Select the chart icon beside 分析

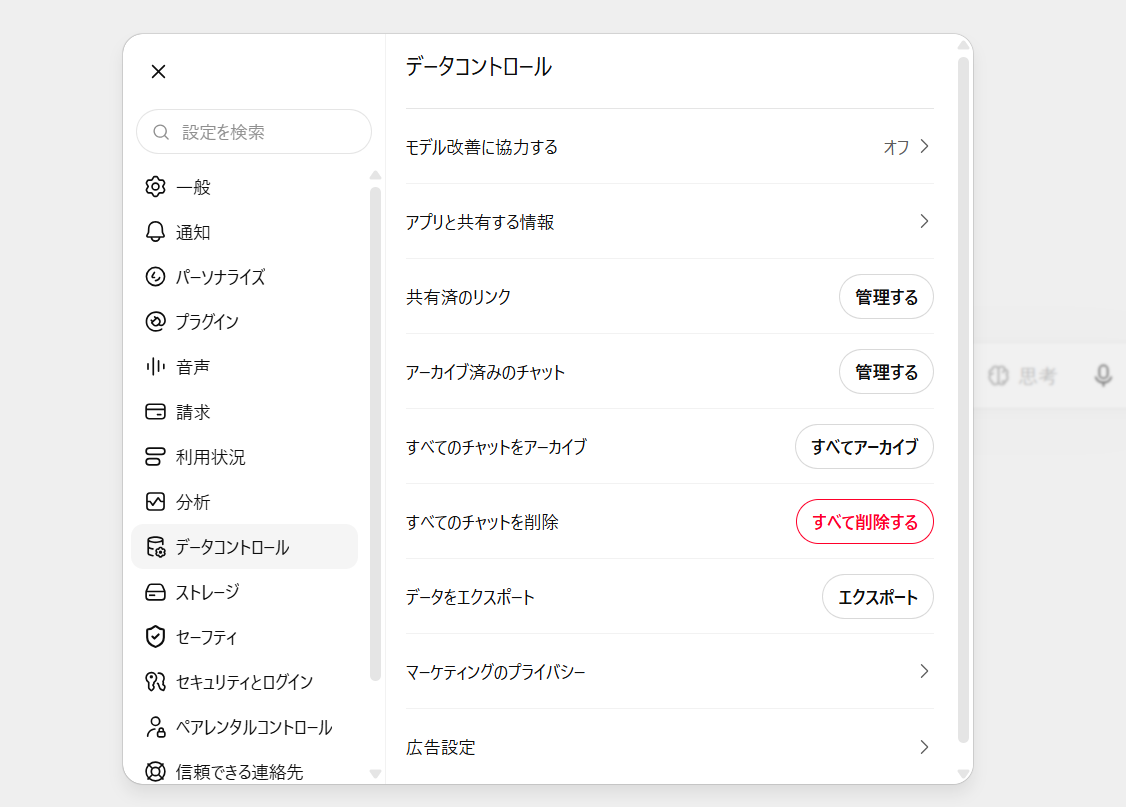point(155,502)
